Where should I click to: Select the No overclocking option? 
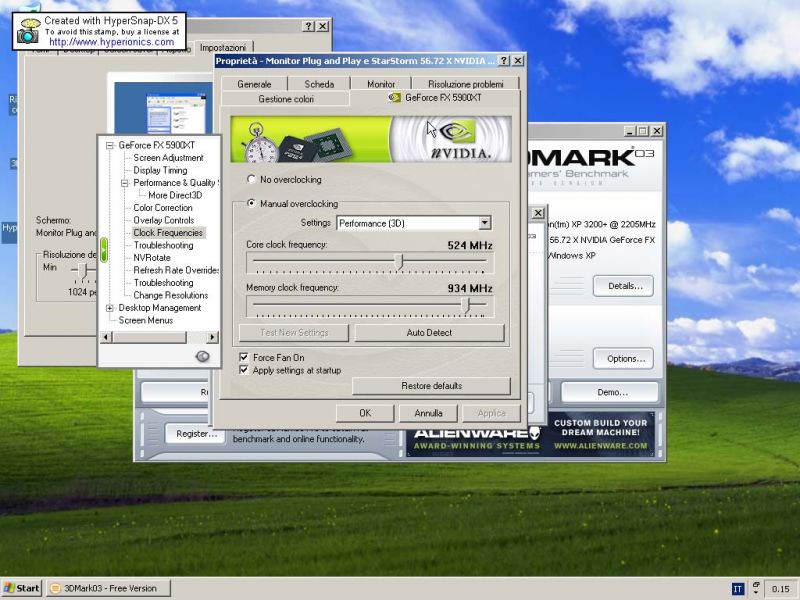(x=251, y=179)
